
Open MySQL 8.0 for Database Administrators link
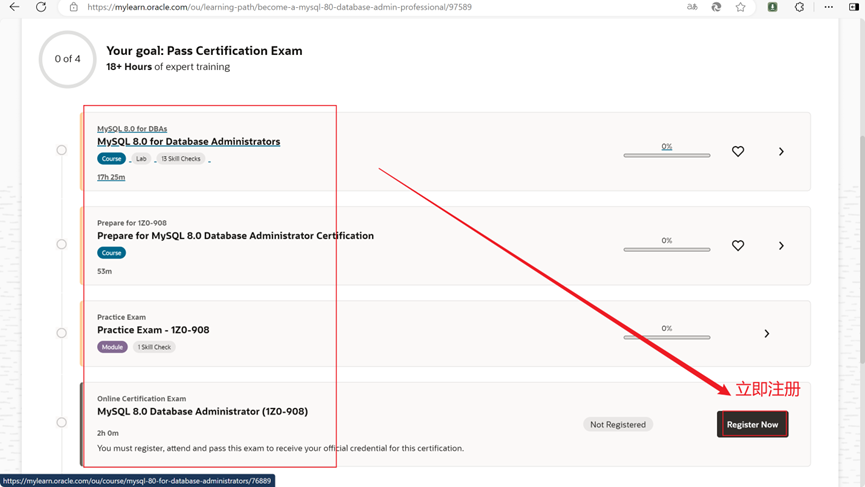189,141
